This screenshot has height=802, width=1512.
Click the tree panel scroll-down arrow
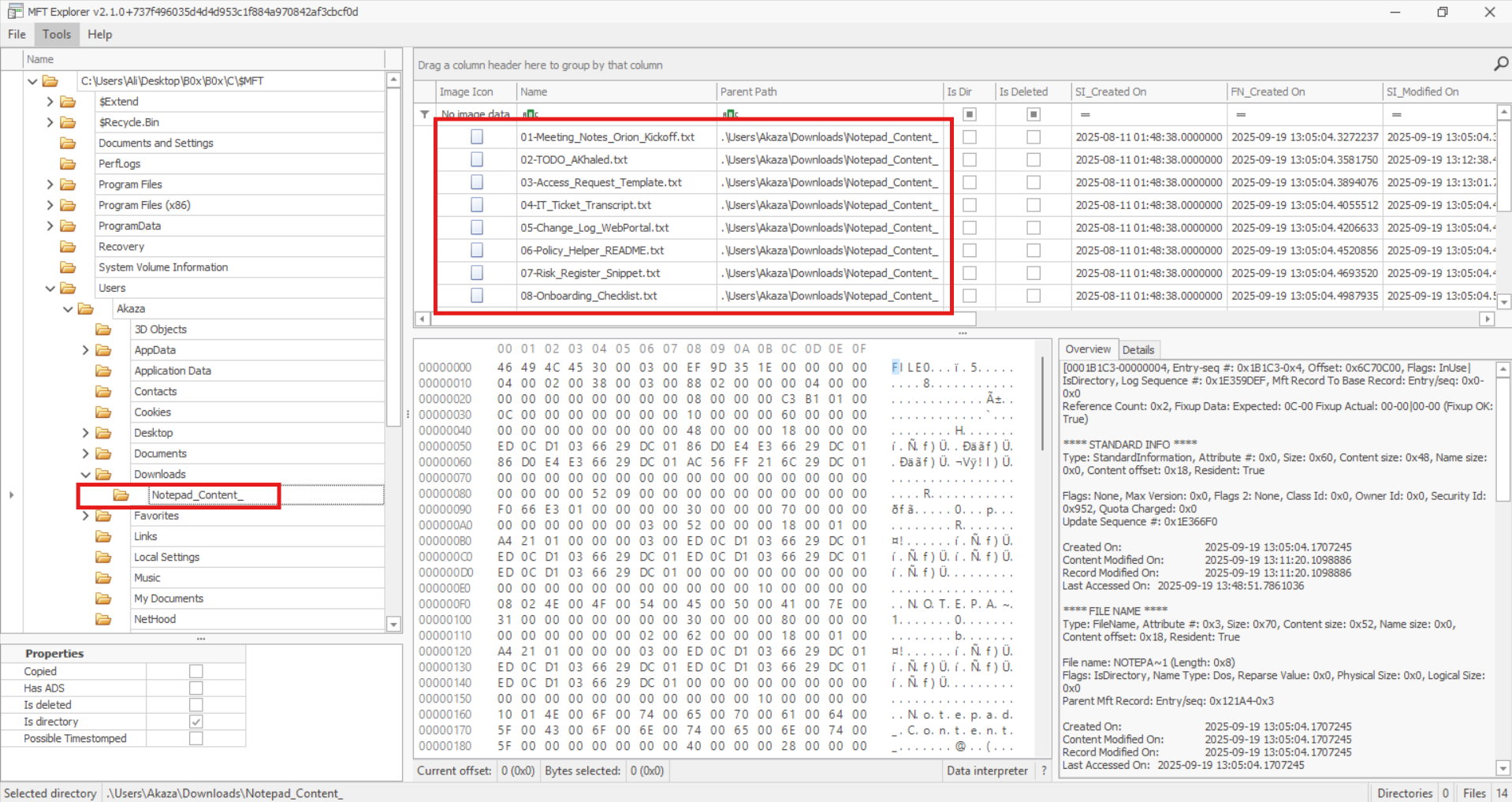click(x=393, y=624)
